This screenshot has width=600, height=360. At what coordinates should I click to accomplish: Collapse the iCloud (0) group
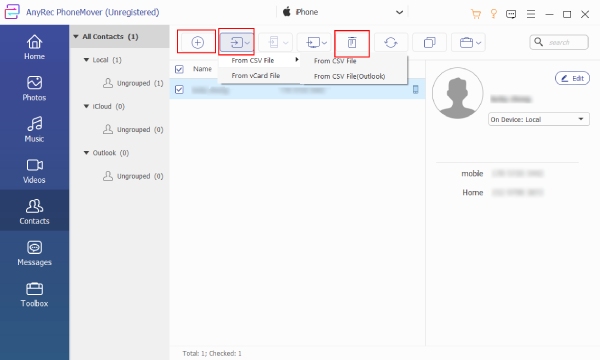tap(86, 106)
